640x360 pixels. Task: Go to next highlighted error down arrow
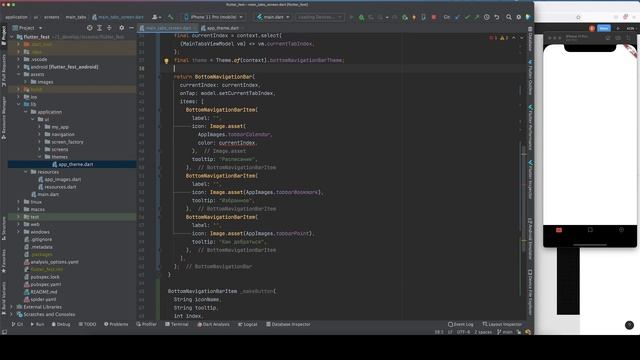tap(522, 38)
